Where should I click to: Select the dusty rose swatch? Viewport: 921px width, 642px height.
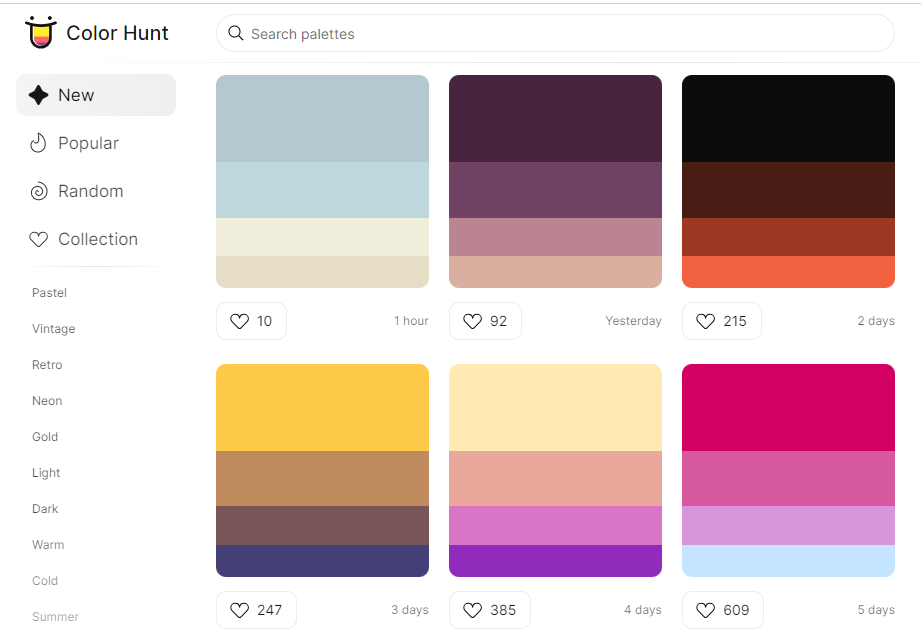[x=555, y=237]
